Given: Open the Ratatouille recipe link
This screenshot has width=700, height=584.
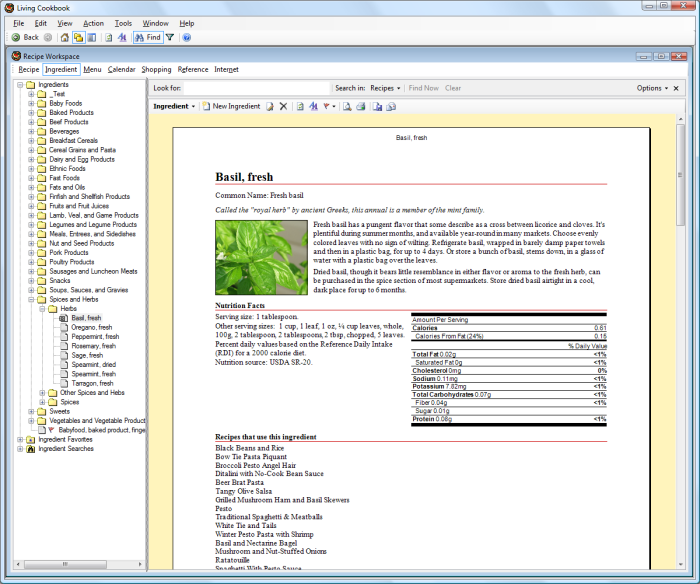Looking at the screenshot, I should pos(232,560).
